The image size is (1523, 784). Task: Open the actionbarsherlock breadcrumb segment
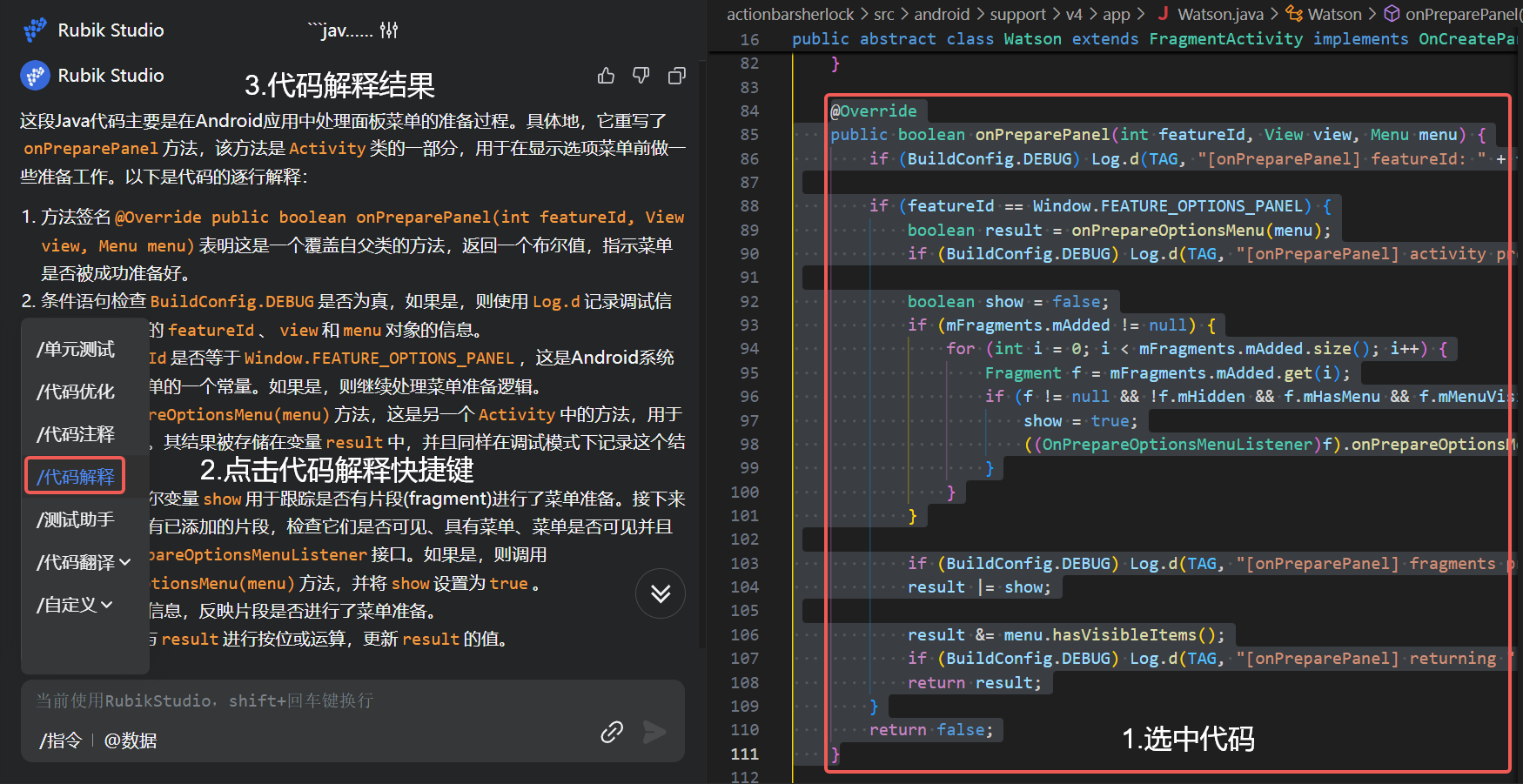click(x=790, y=14)
